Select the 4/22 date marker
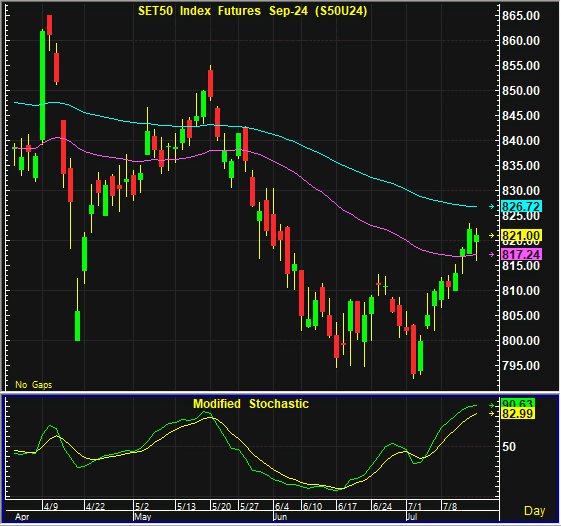This screenshot has height=526, width=561. click(95, 506)
